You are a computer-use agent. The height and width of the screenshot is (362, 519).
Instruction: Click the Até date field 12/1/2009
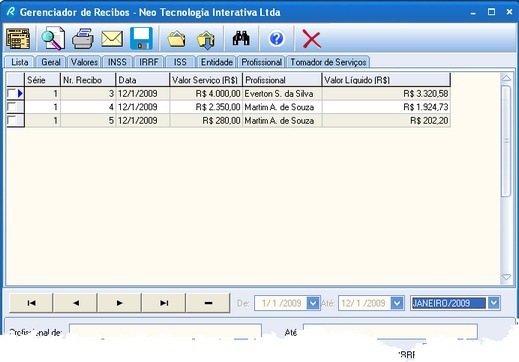[x=365, y=303]
